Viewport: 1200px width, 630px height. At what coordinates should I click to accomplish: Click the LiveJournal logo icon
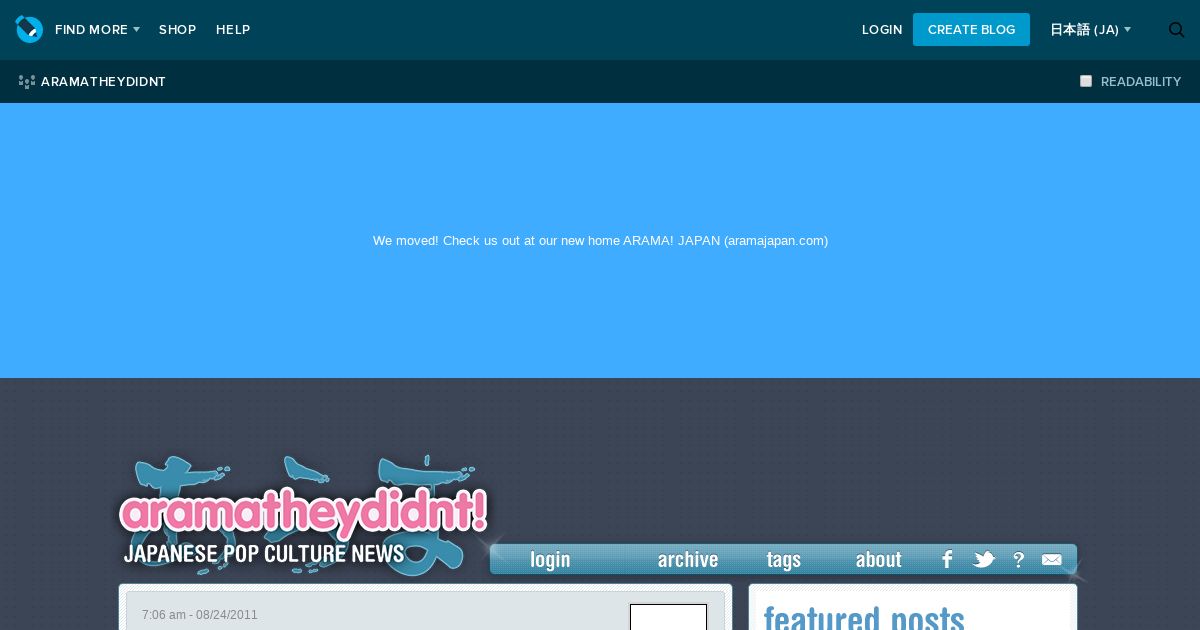[x=29, y=29]
